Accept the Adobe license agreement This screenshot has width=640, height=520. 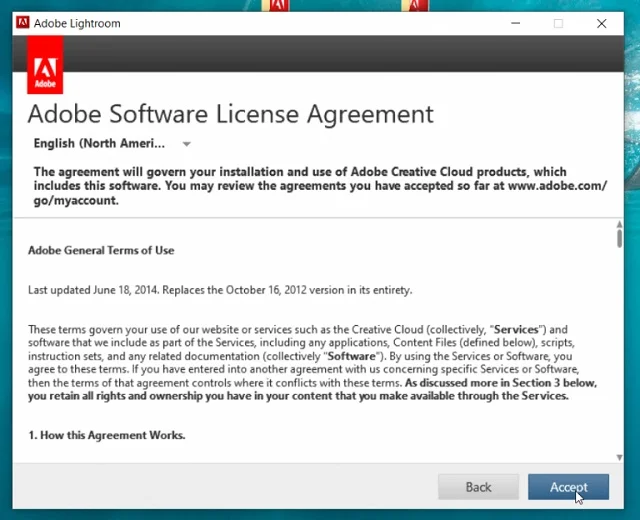(568, 487)
